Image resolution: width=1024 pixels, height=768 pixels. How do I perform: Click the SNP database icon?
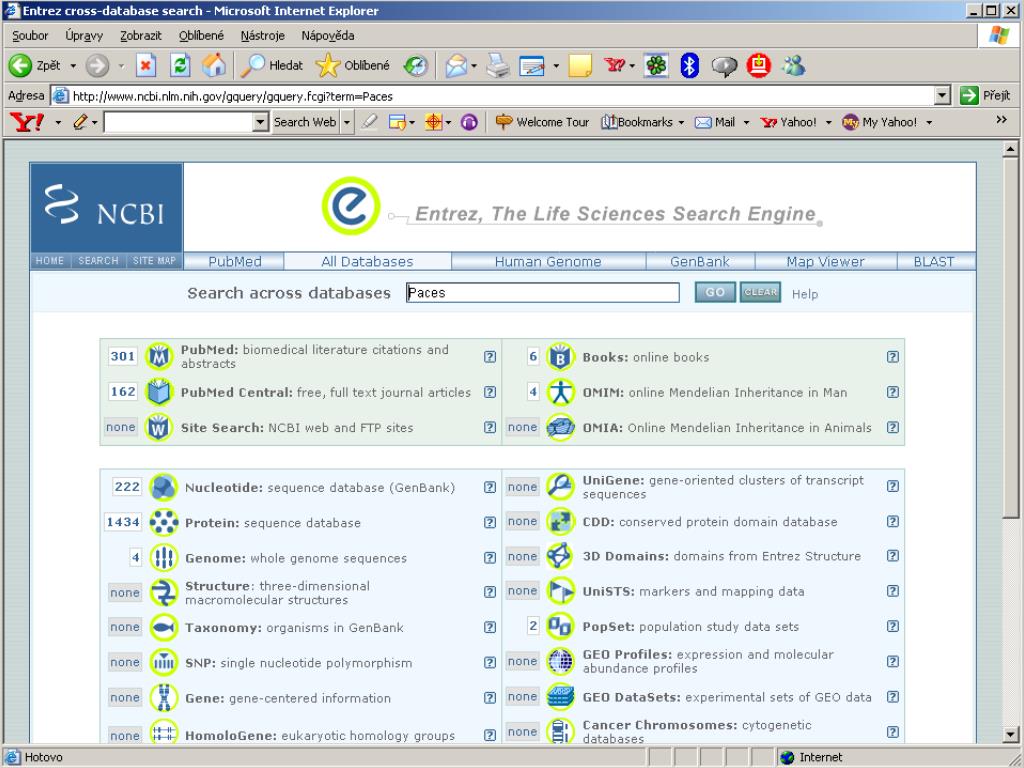163,663
